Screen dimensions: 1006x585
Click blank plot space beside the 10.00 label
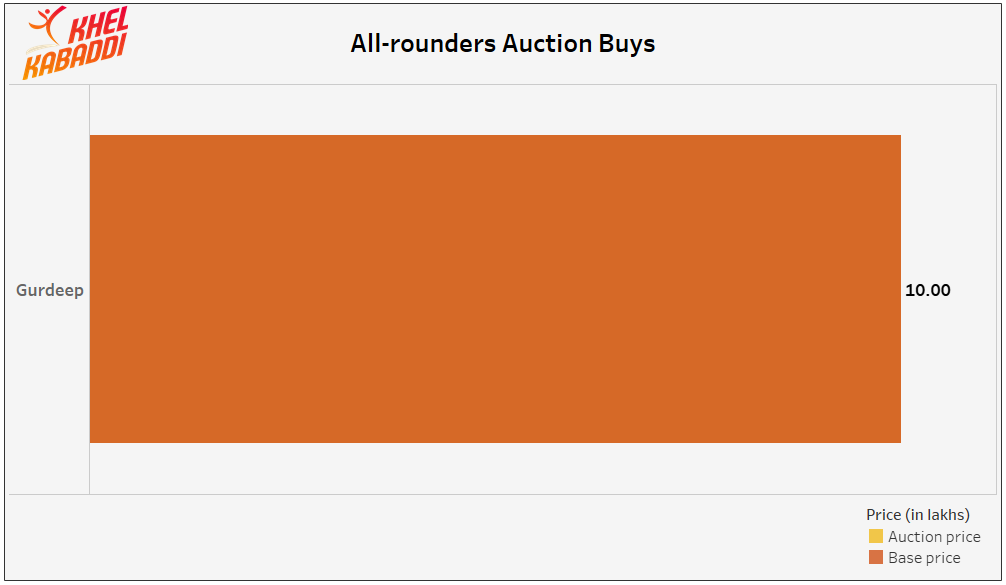pos(974,290)
